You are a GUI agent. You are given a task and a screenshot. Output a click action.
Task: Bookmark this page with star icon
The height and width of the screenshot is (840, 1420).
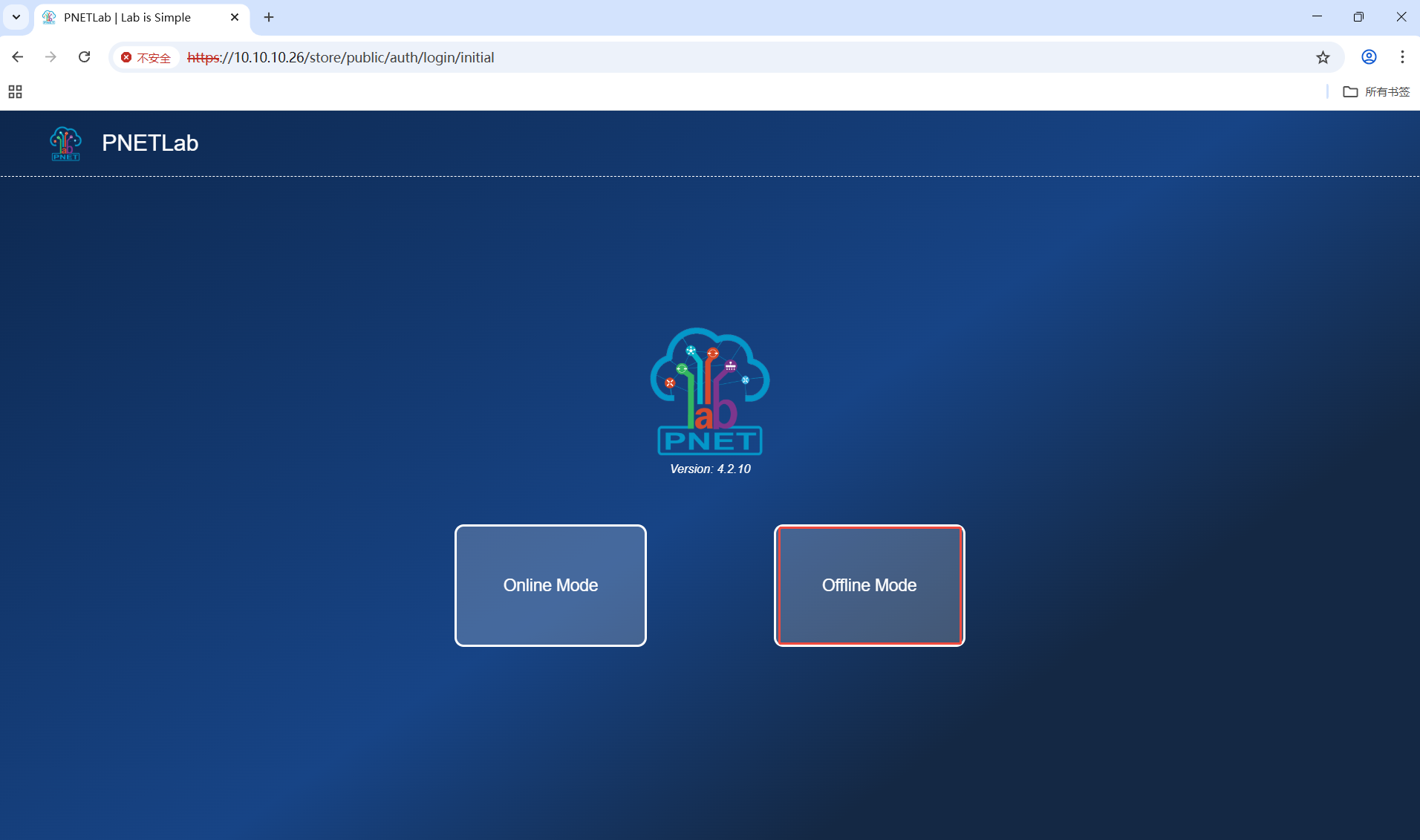1323,57
